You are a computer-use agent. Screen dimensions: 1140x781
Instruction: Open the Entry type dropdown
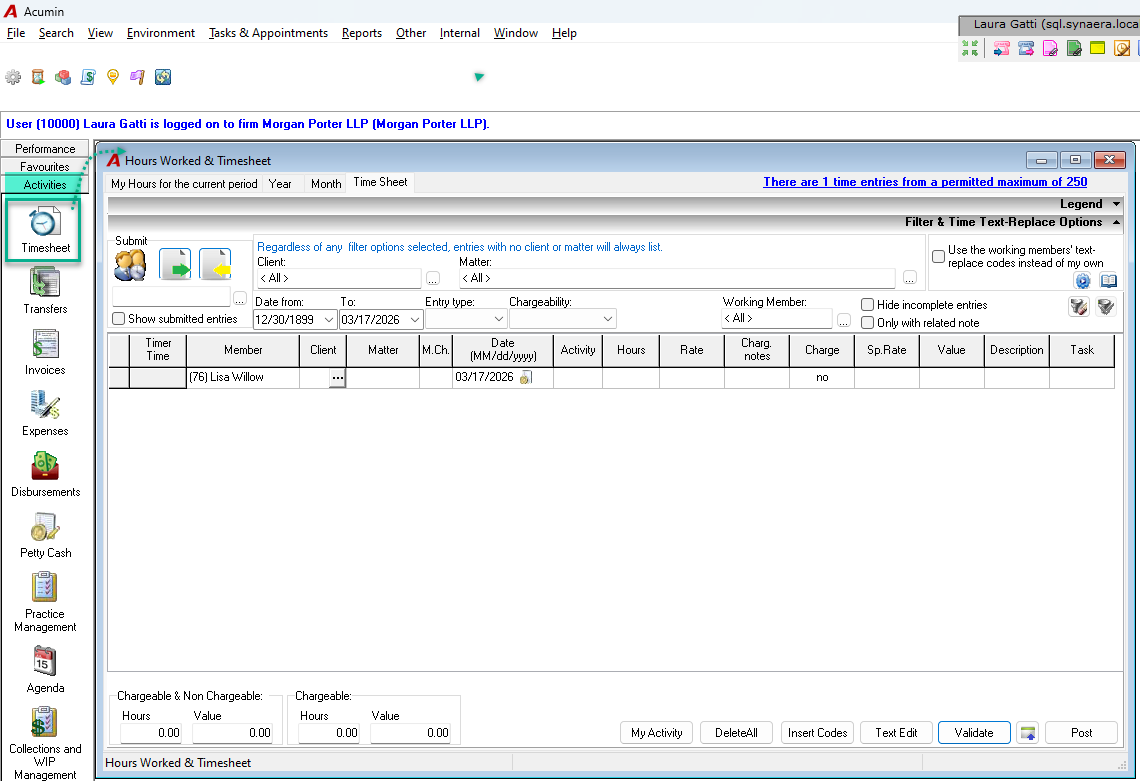click(499, 319)
